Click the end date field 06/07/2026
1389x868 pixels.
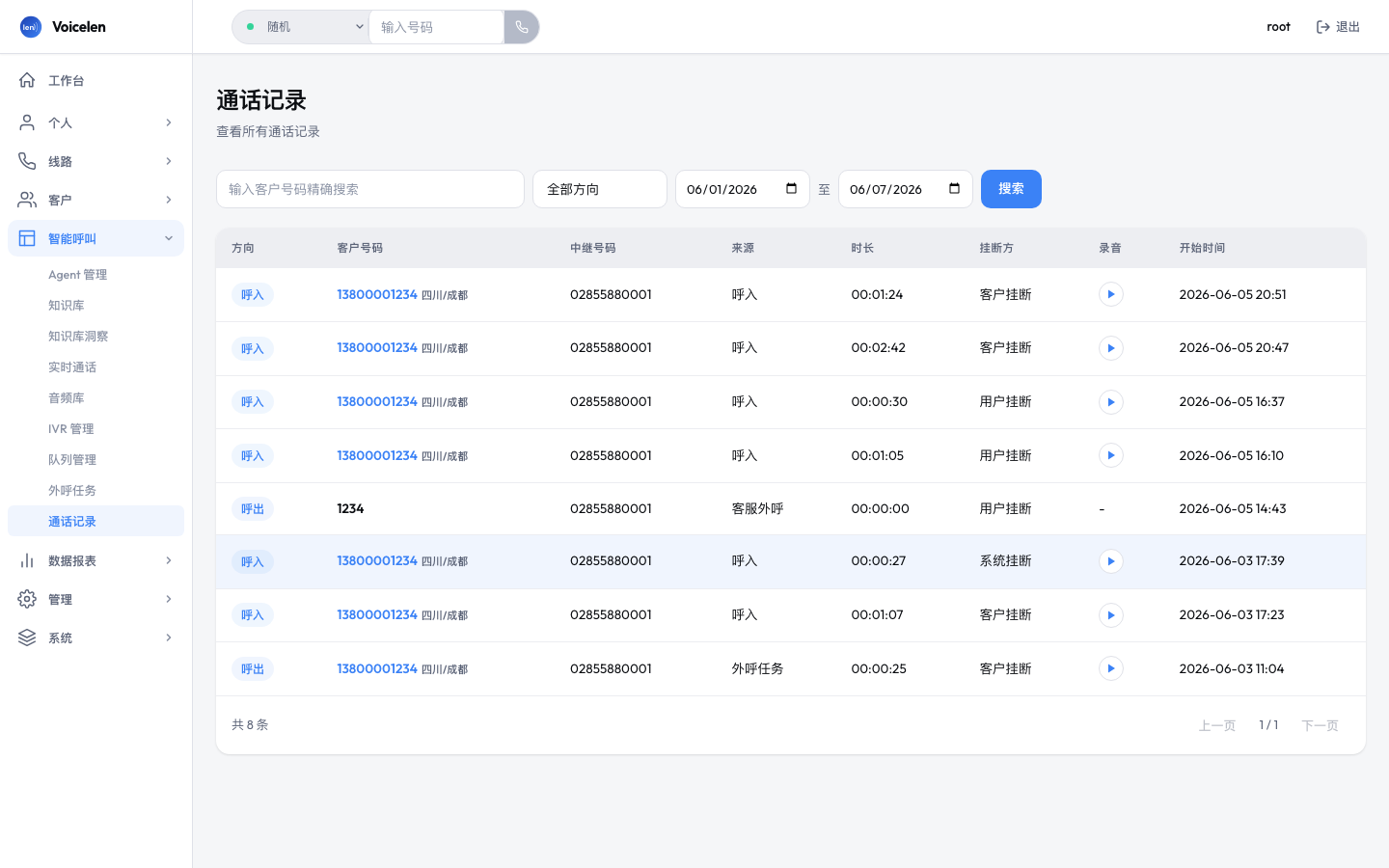pyautogui.click(x=906, y=189)
